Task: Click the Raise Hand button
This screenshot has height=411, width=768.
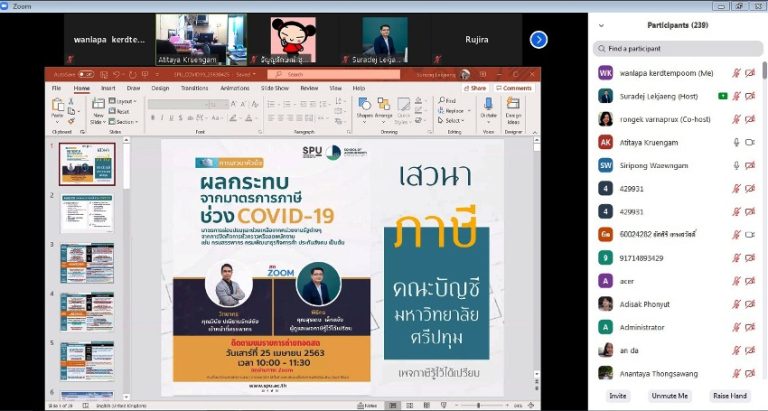Action: [729, 395]
